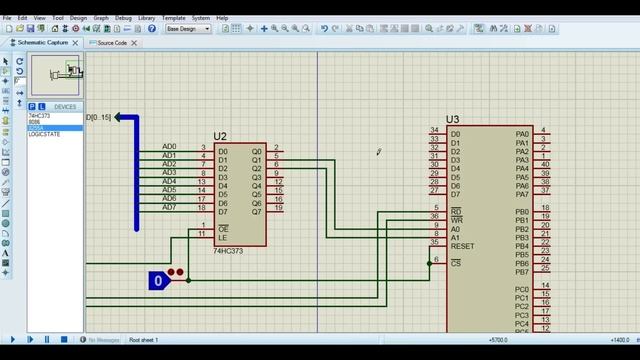640x360 pixels.
Task: Open project with folder icon
Action: (20, 29)
